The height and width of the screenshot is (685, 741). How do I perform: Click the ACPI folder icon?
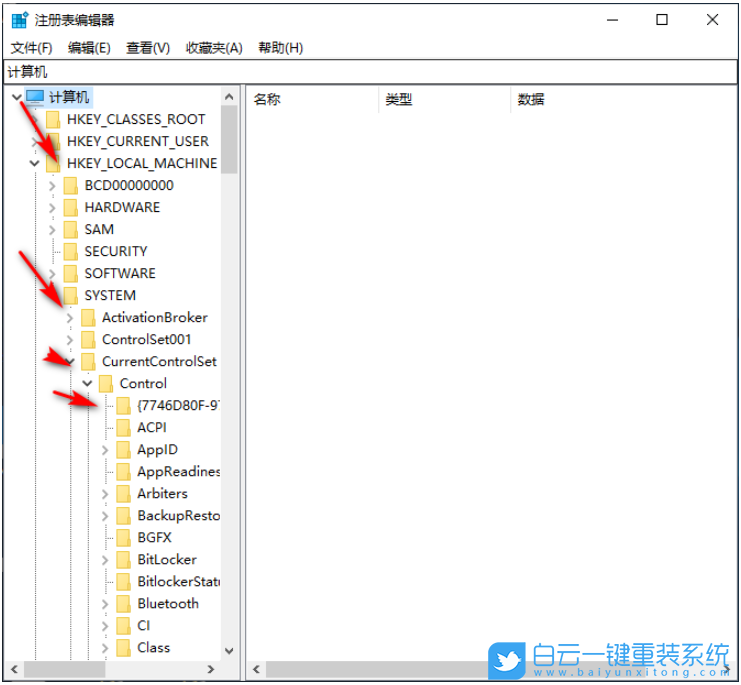(123, 428)
